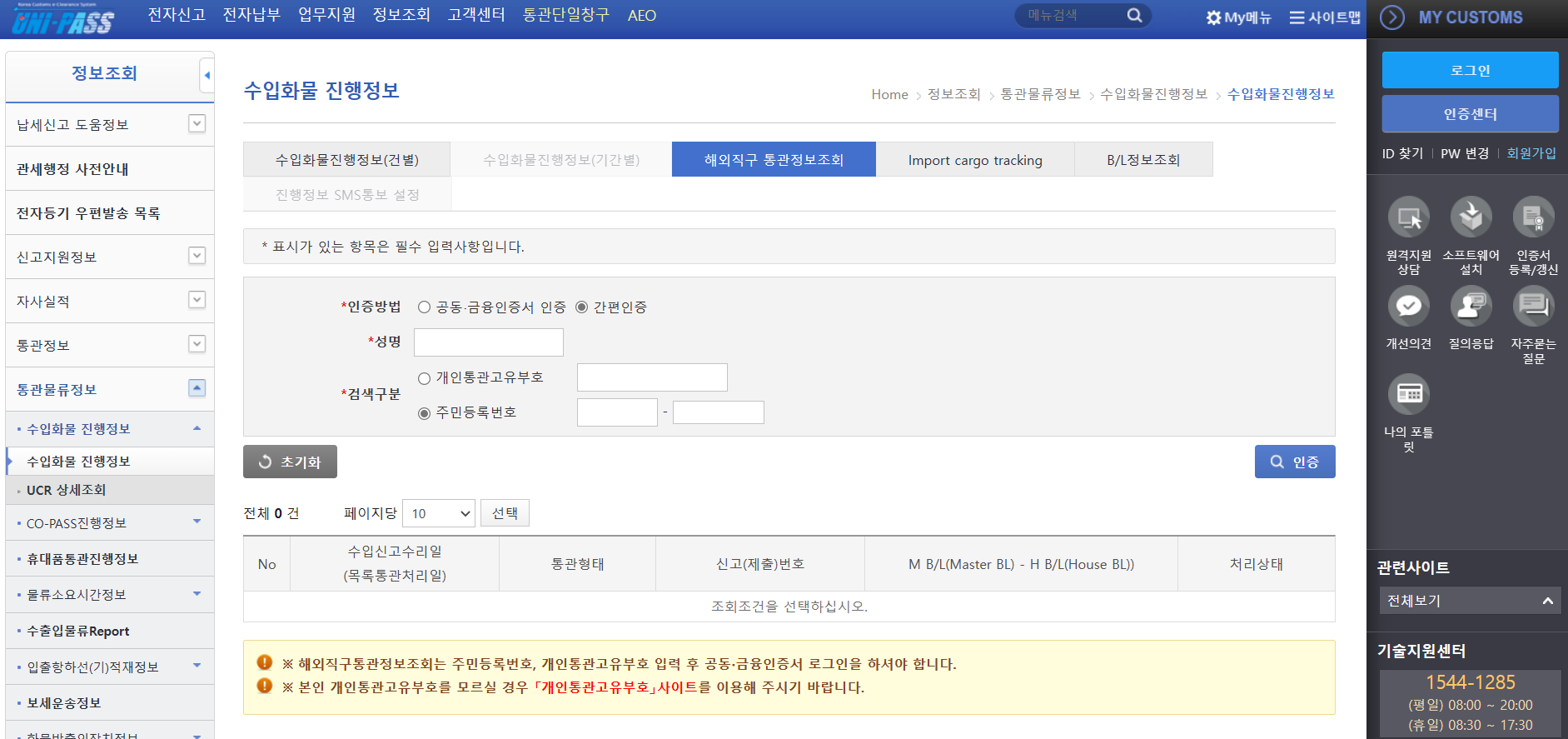
Task: Click the UNI-PASS logo
Action: click(63, 19)
